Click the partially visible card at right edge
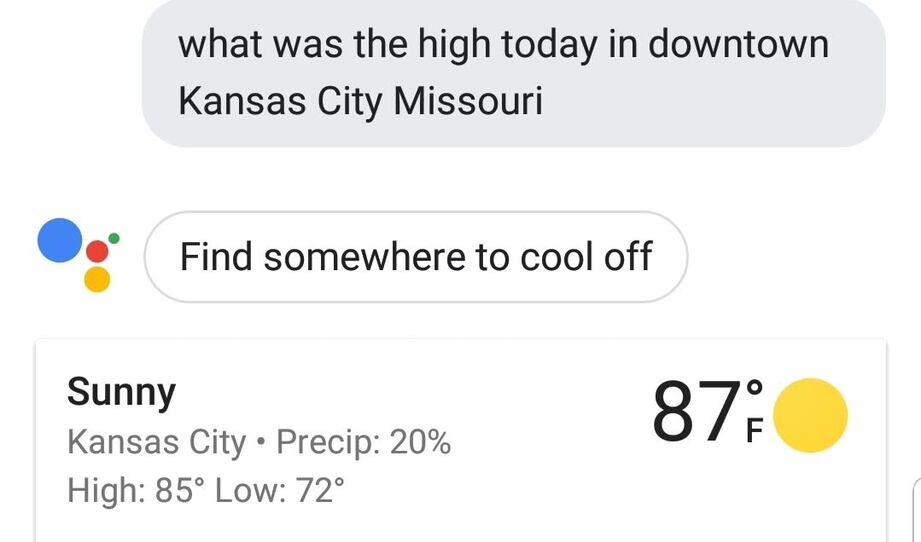 [x=917, y=510]
